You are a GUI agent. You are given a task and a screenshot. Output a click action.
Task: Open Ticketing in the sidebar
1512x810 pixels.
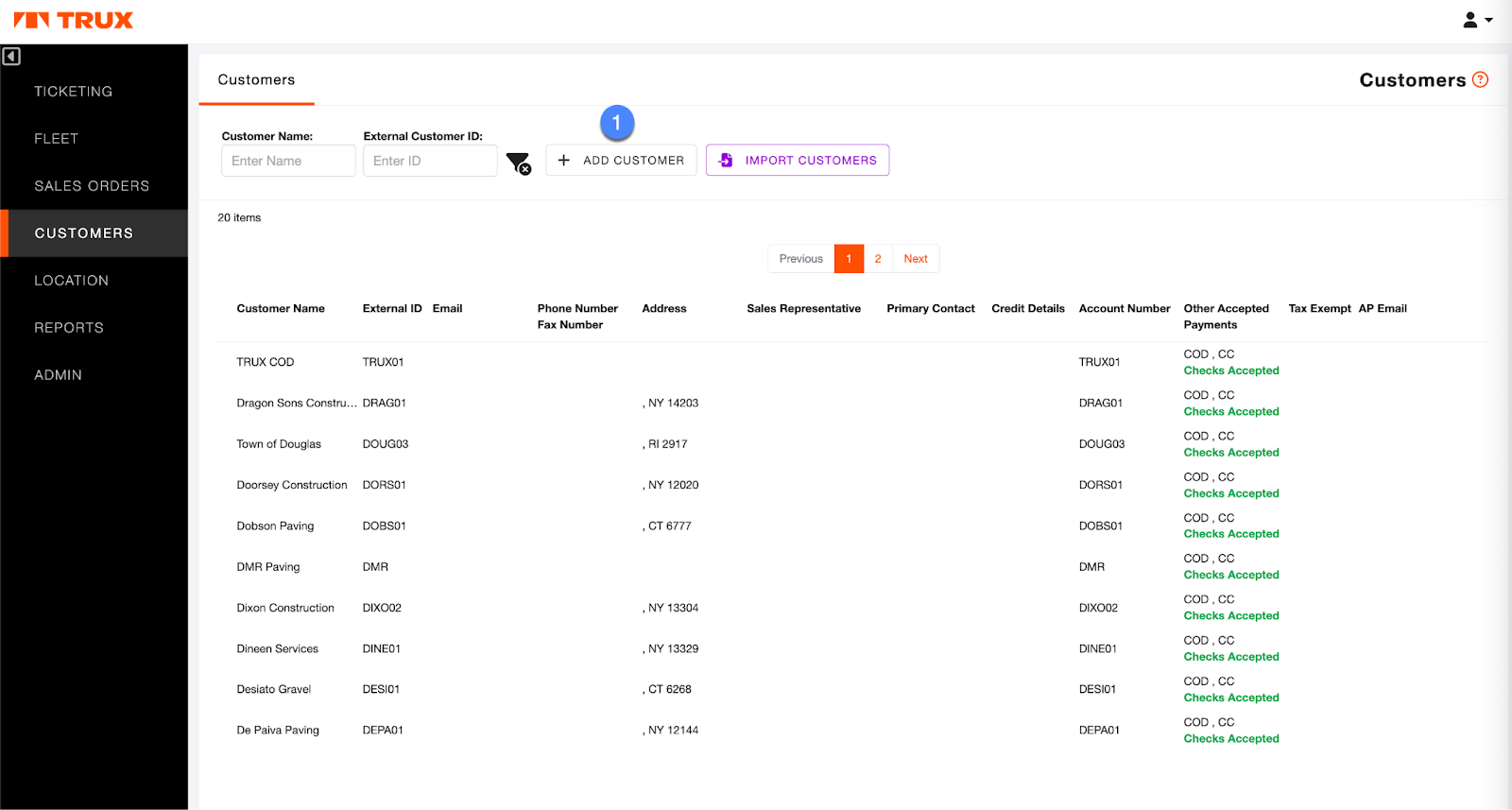click(x=74, y=92)
